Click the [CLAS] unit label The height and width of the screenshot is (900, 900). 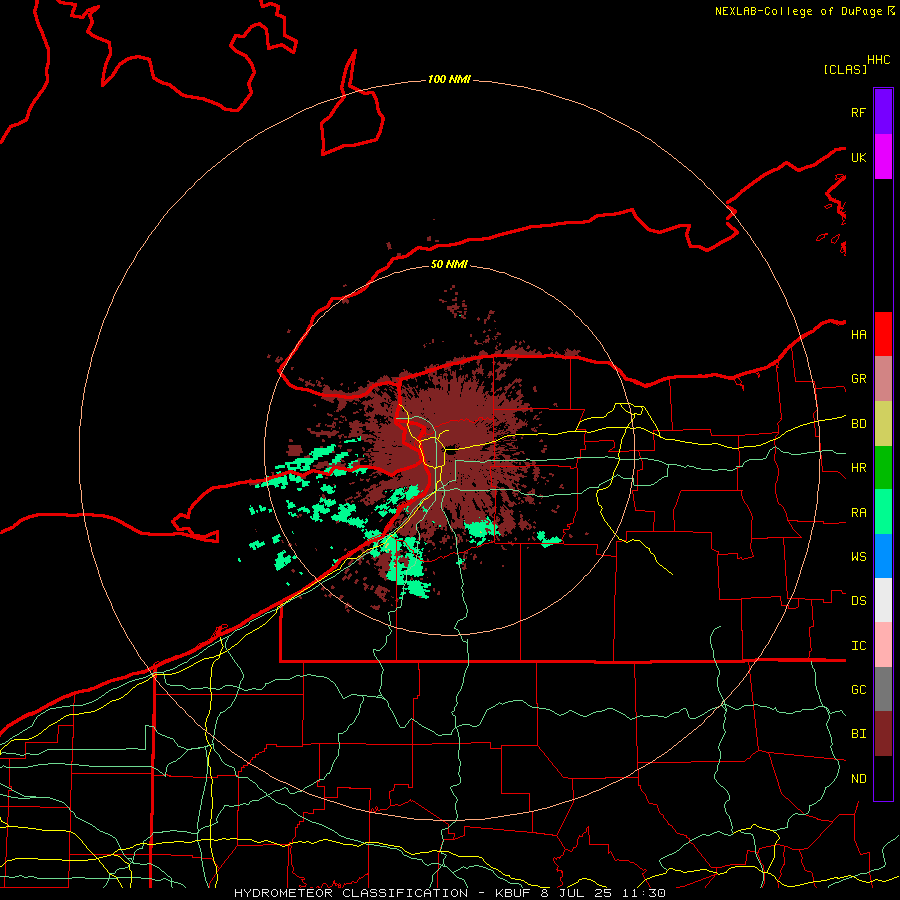point(845,69)
